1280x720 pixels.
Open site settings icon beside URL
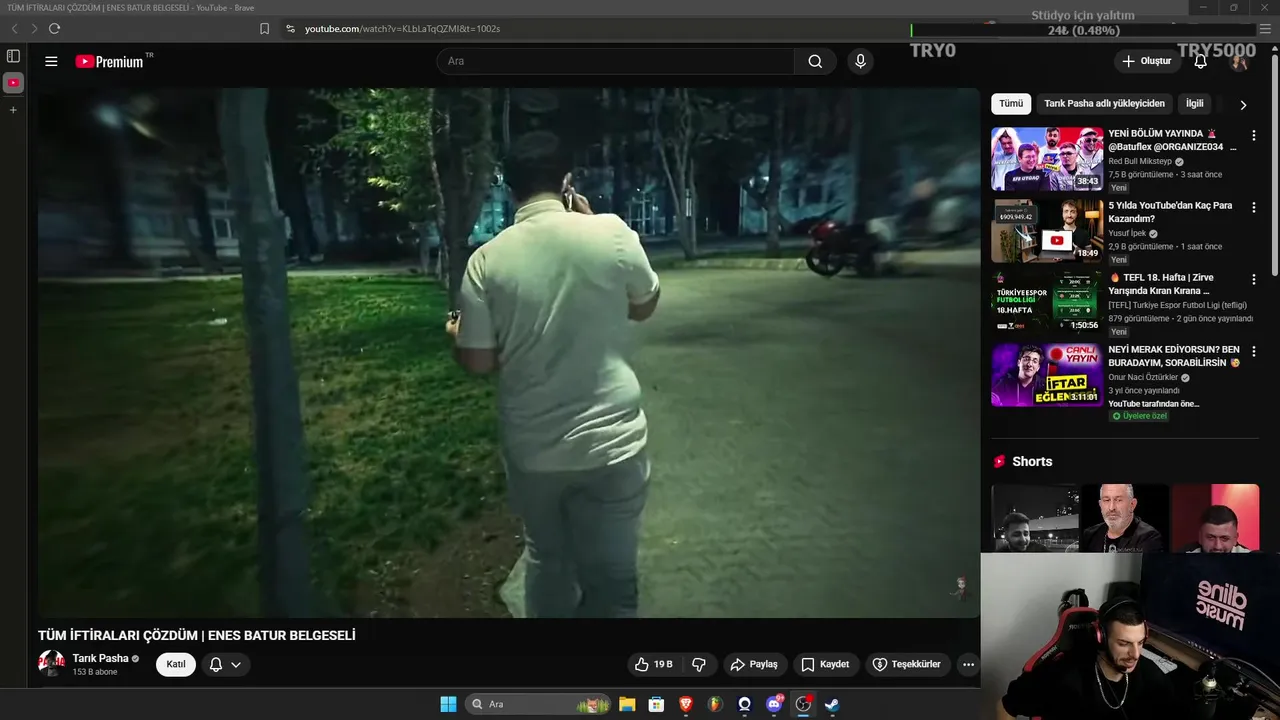point(290,29)
